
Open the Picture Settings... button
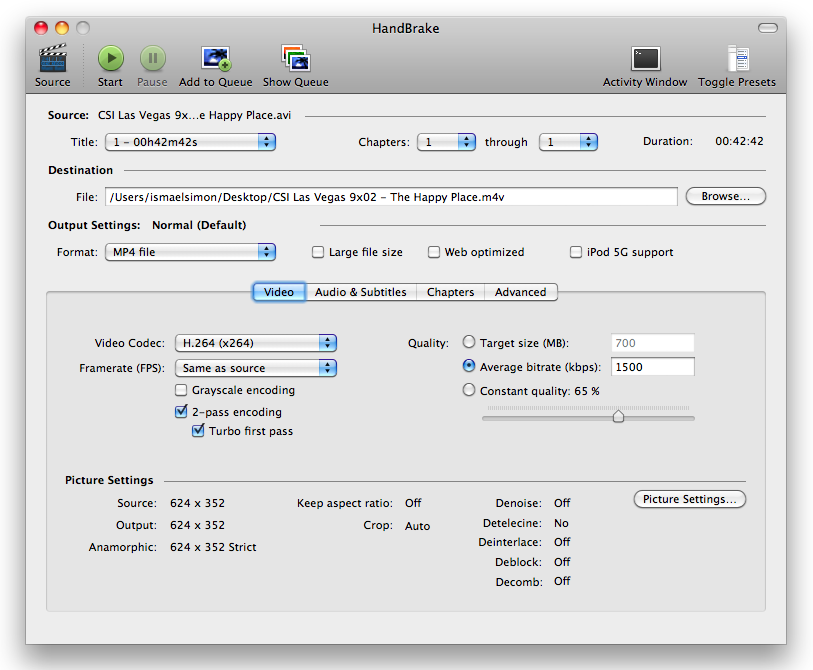pos(689,499)
